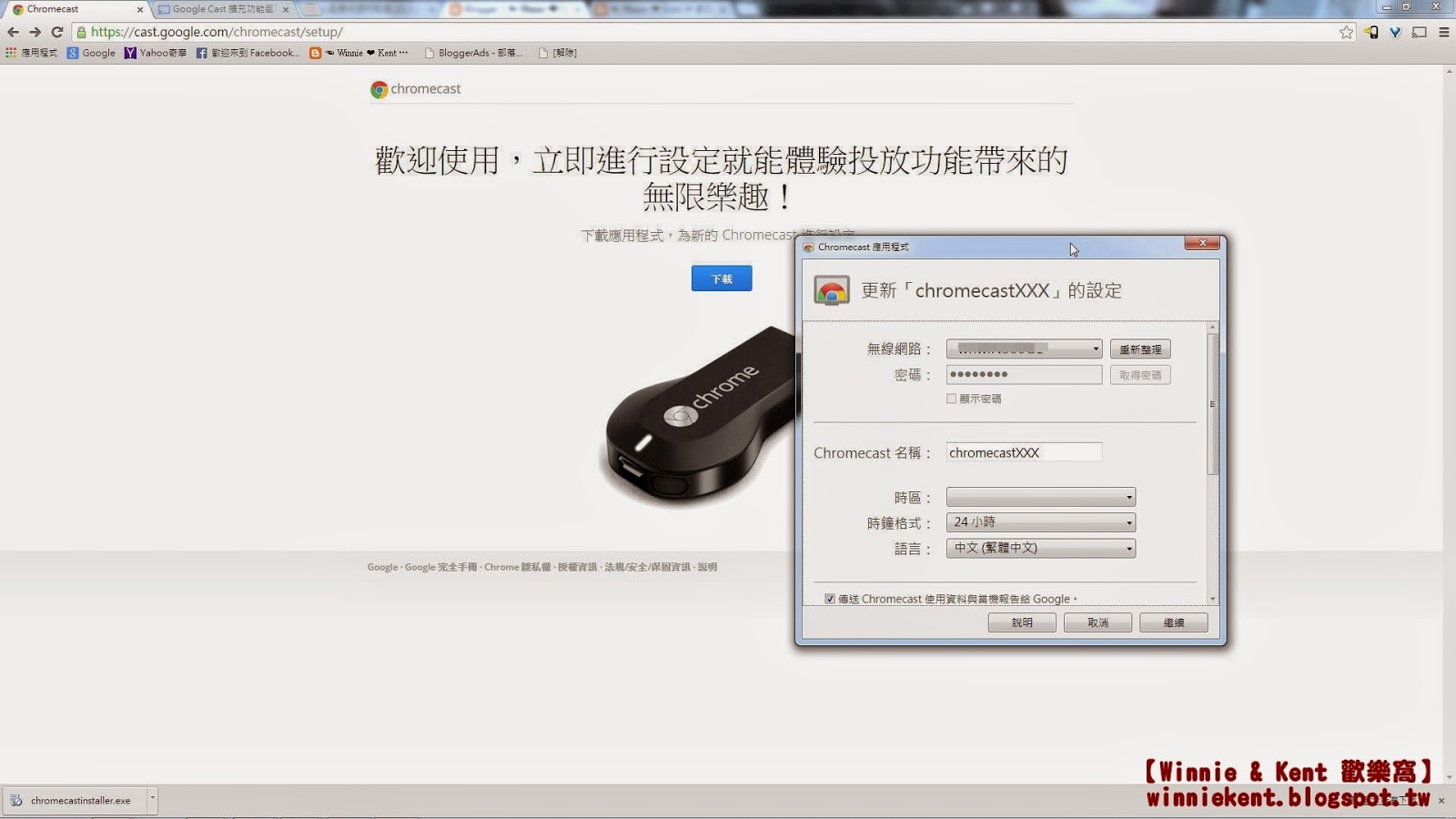Edit the Chromecast 名稱 name field
This screenshot has width=1456, height=819.
[1025, 452]
